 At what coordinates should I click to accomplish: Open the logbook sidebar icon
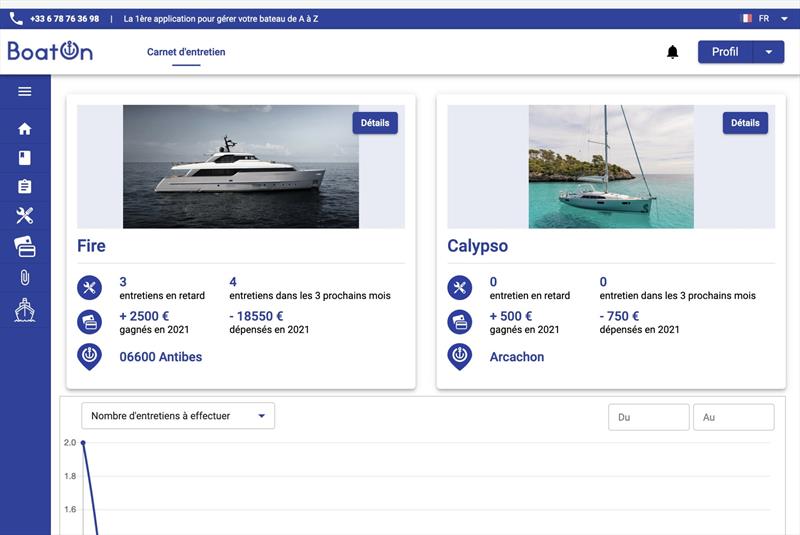pyautogui.click(x=24, y=158)
